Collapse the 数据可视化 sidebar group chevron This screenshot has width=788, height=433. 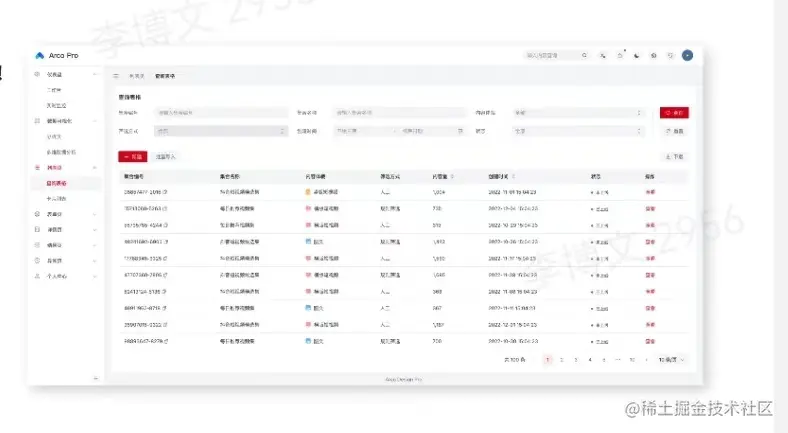95,121
